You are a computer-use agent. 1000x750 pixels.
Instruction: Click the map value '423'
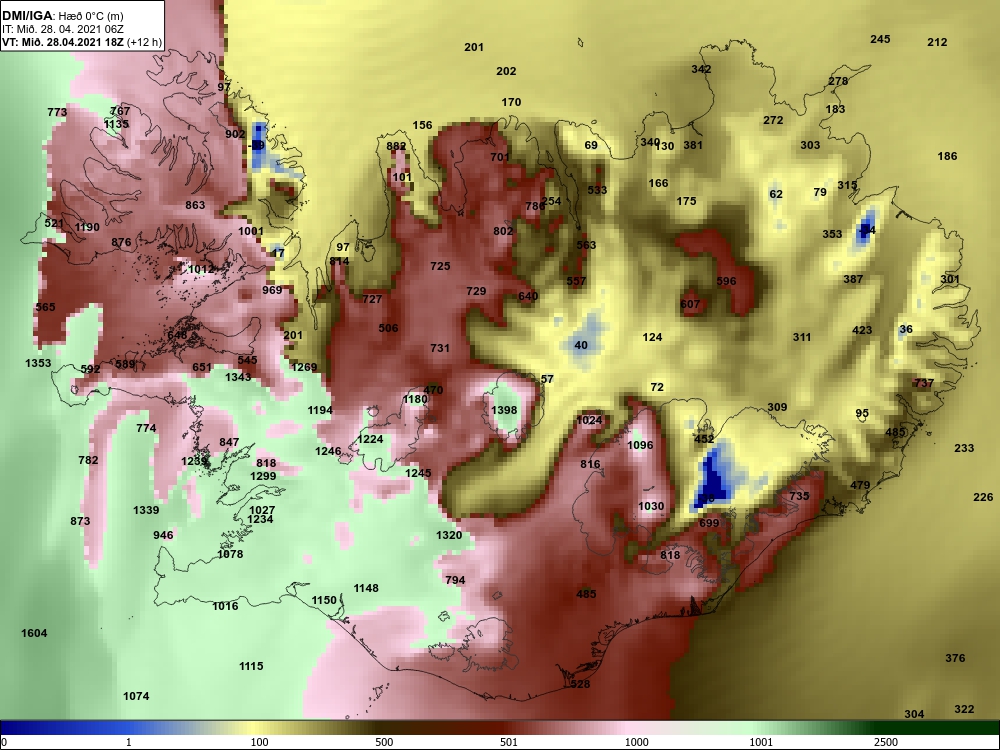point(862,330)
